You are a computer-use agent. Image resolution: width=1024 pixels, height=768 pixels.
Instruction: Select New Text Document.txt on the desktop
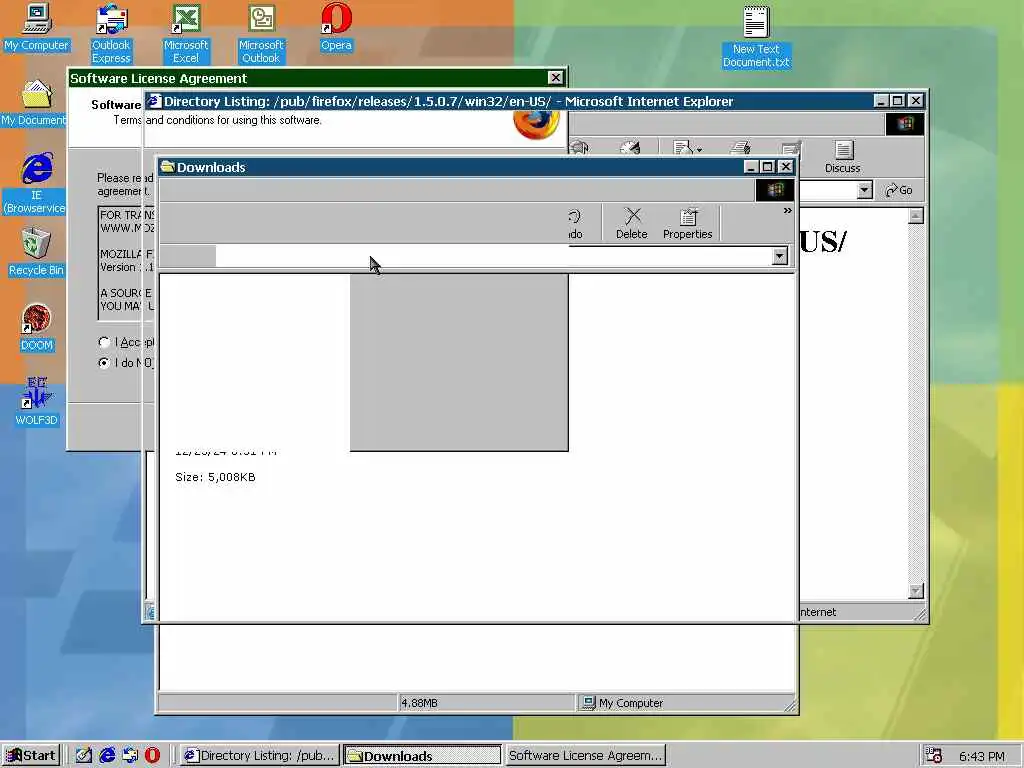click(756, 37)
